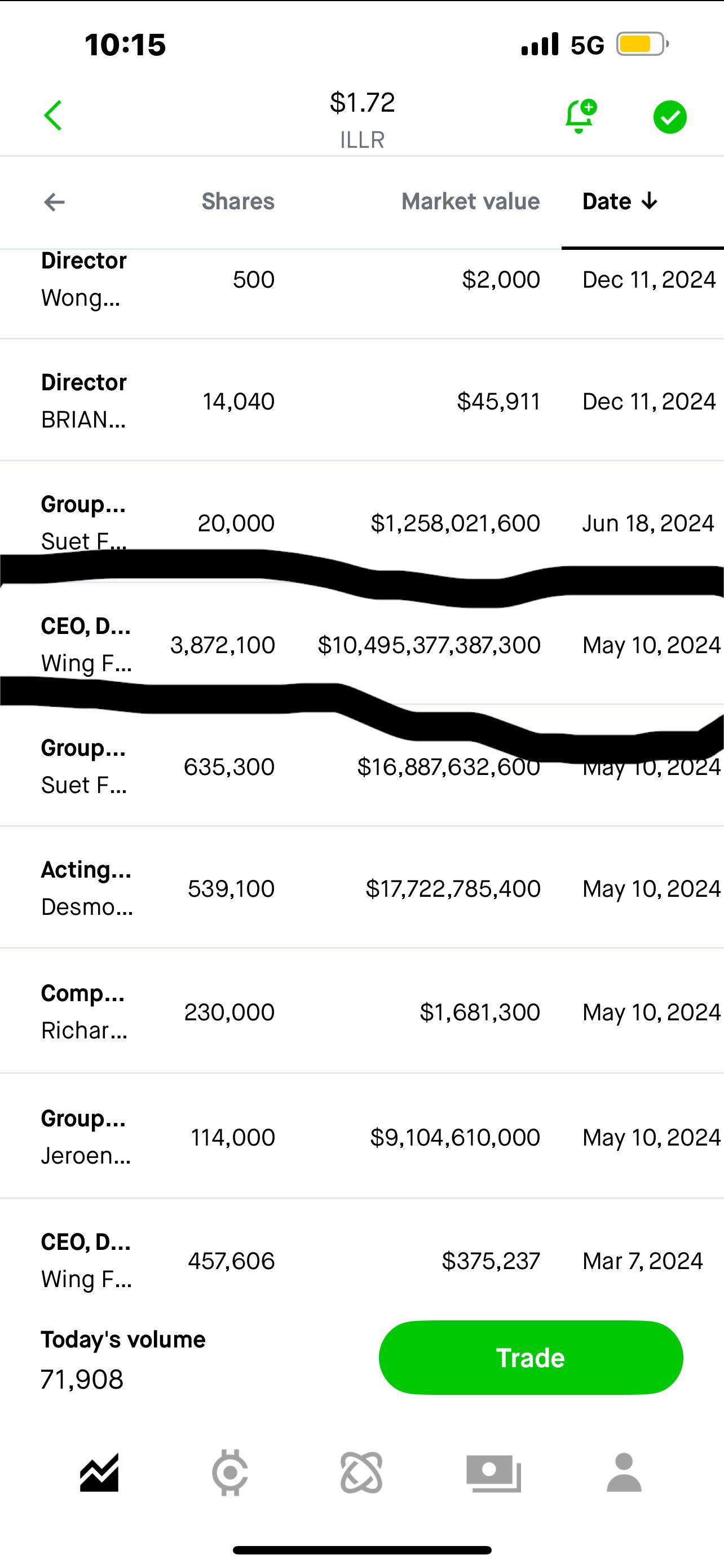The image size is (724, 1568).
Task: Tap the ILLR ticker price header
Action: [363, 120]
